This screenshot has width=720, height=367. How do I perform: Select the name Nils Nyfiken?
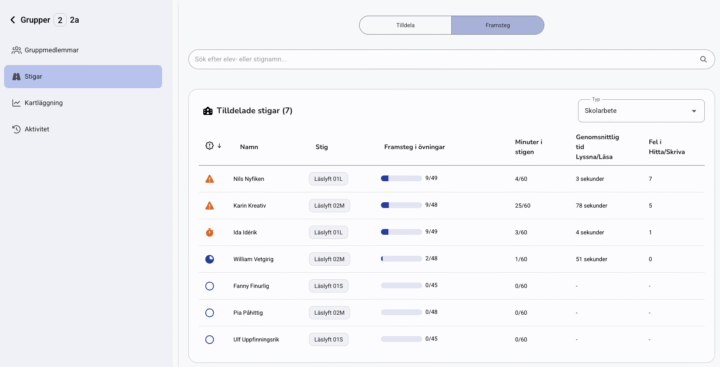[248, 179]
